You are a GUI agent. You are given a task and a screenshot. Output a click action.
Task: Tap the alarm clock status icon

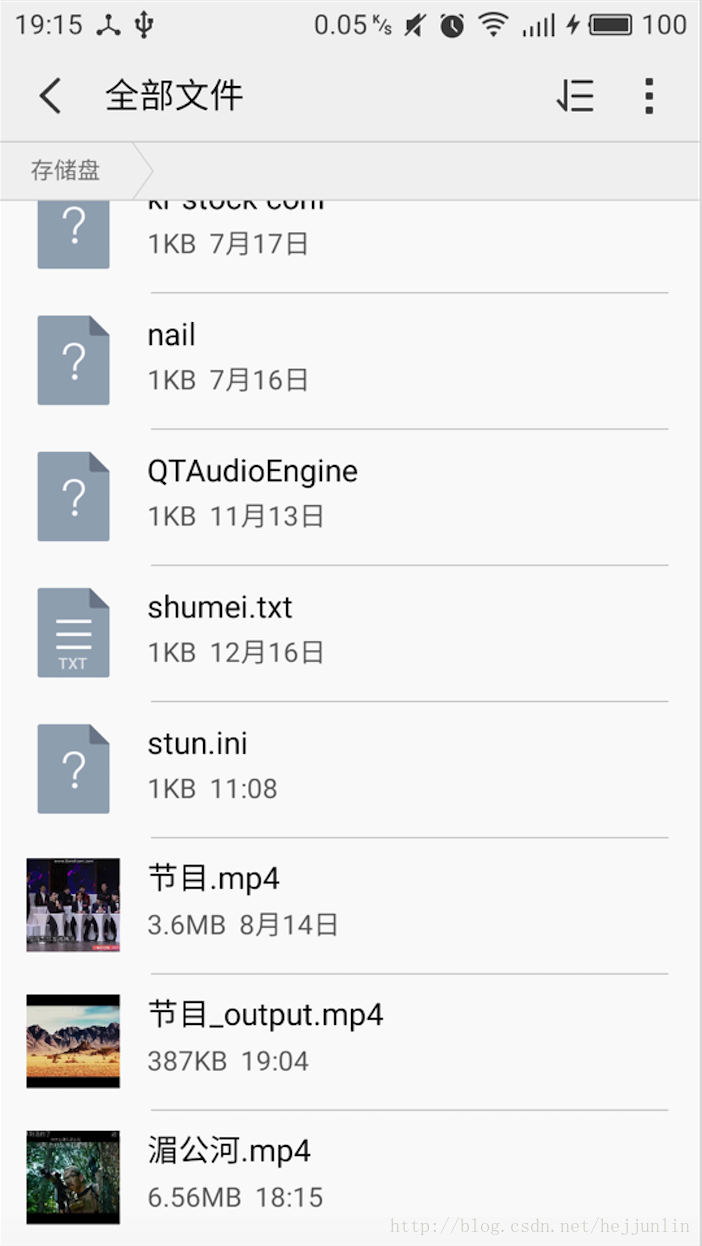452,26
